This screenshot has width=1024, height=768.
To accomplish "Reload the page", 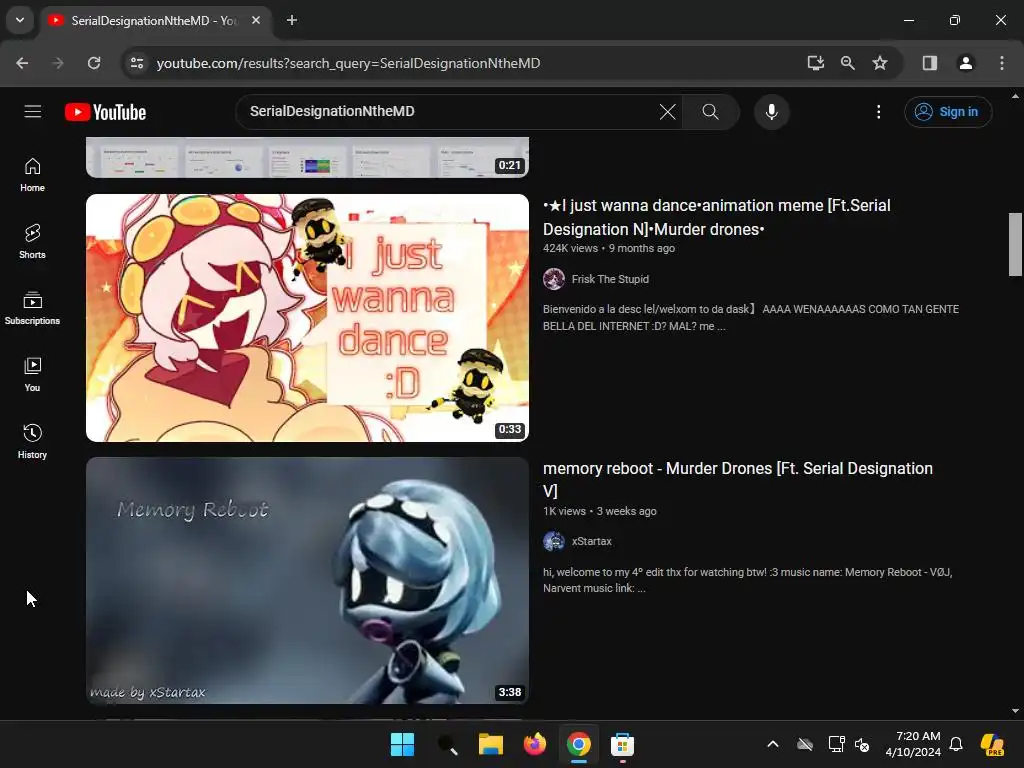I will 94,63.
